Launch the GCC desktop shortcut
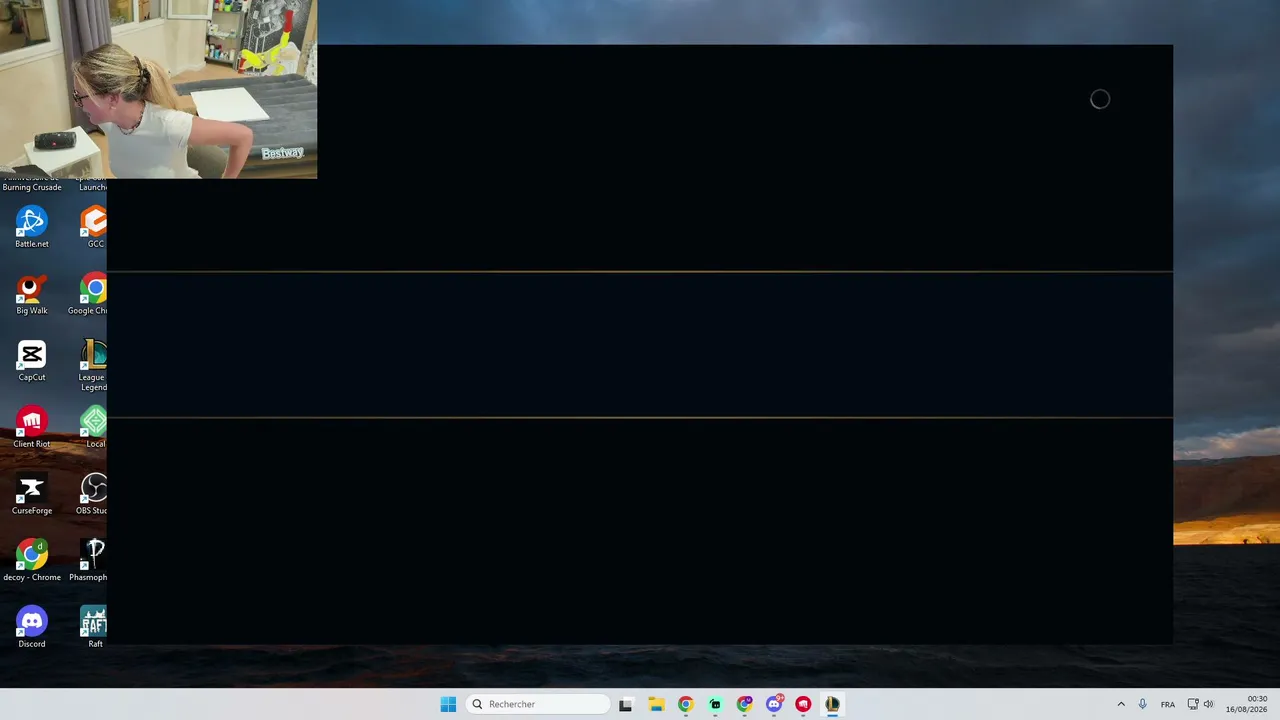This screenshot has width=1280, height=720. tap(94, 227)
